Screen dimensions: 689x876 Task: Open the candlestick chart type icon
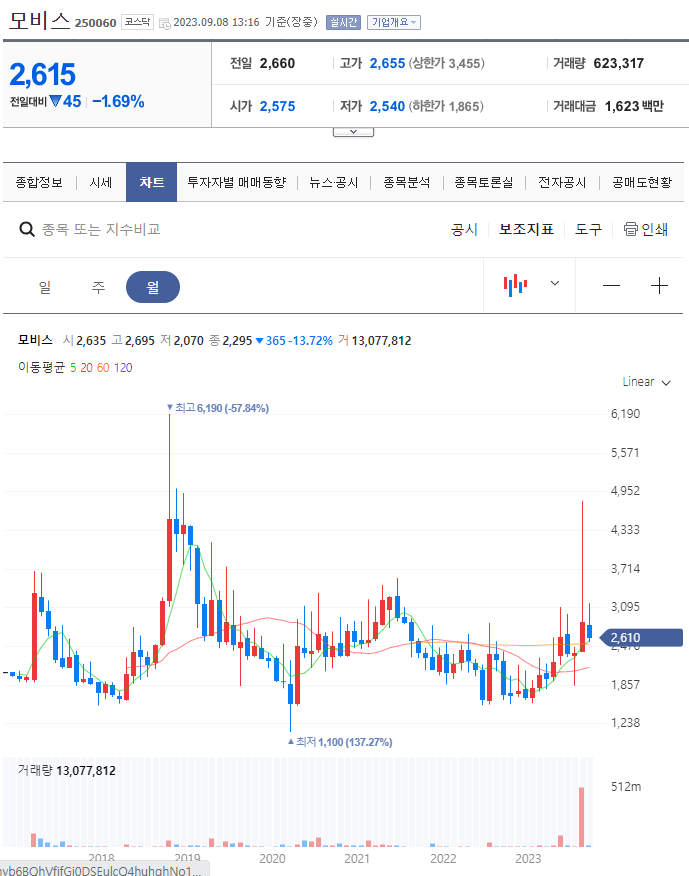[515, 285]
